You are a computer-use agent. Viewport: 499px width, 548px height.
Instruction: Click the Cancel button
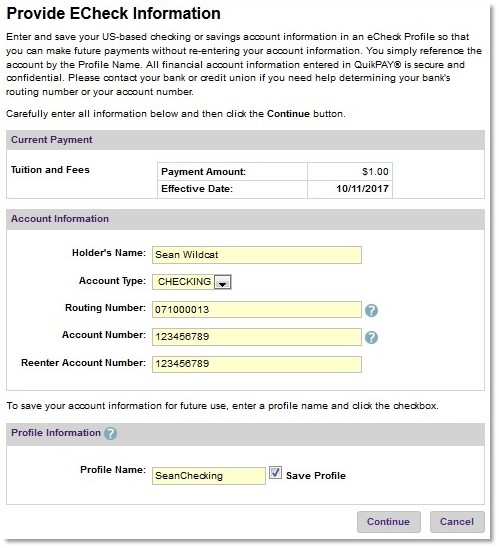point(457,522)
